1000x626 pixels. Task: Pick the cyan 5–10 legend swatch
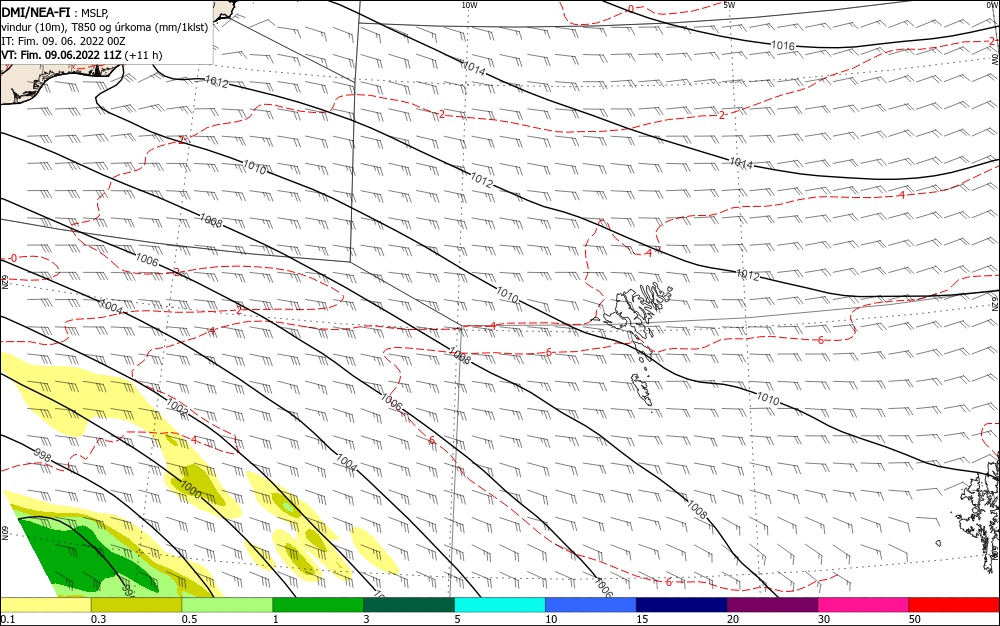click(500, 604)
